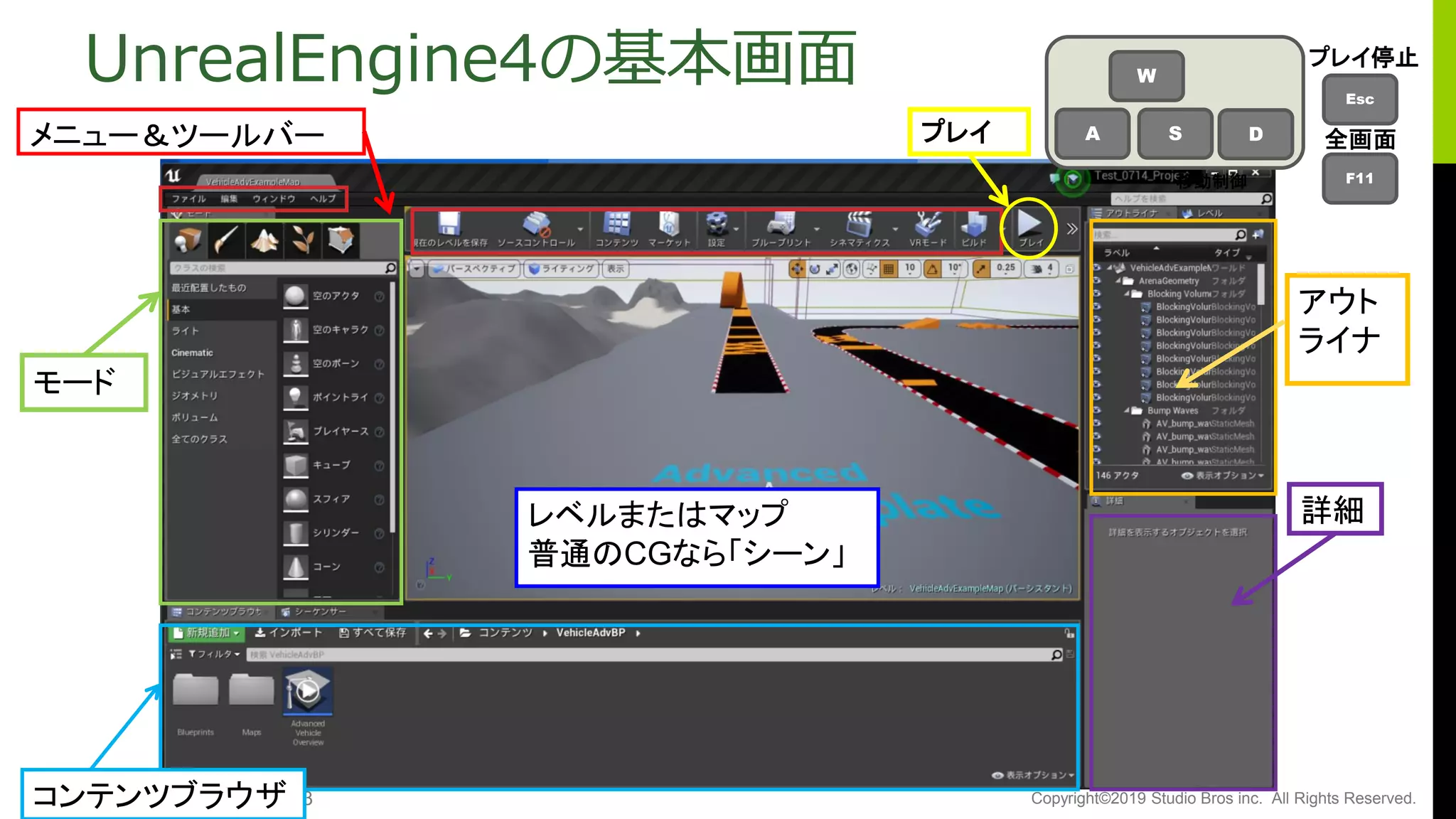Pick シリンダー actor in place list
This screenshot has width=1456, height=819.
[334, 532]
